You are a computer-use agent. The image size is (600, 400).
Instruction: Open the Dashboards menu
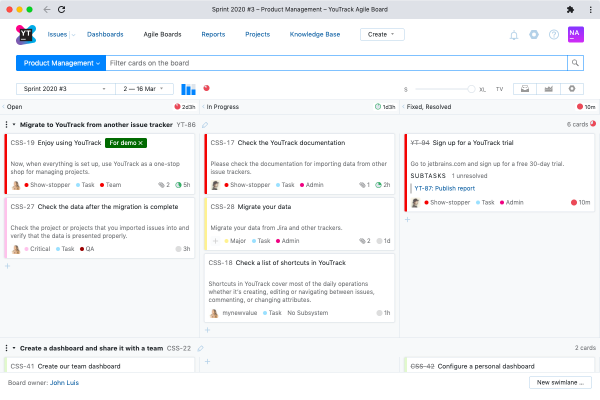coord(105,34)
